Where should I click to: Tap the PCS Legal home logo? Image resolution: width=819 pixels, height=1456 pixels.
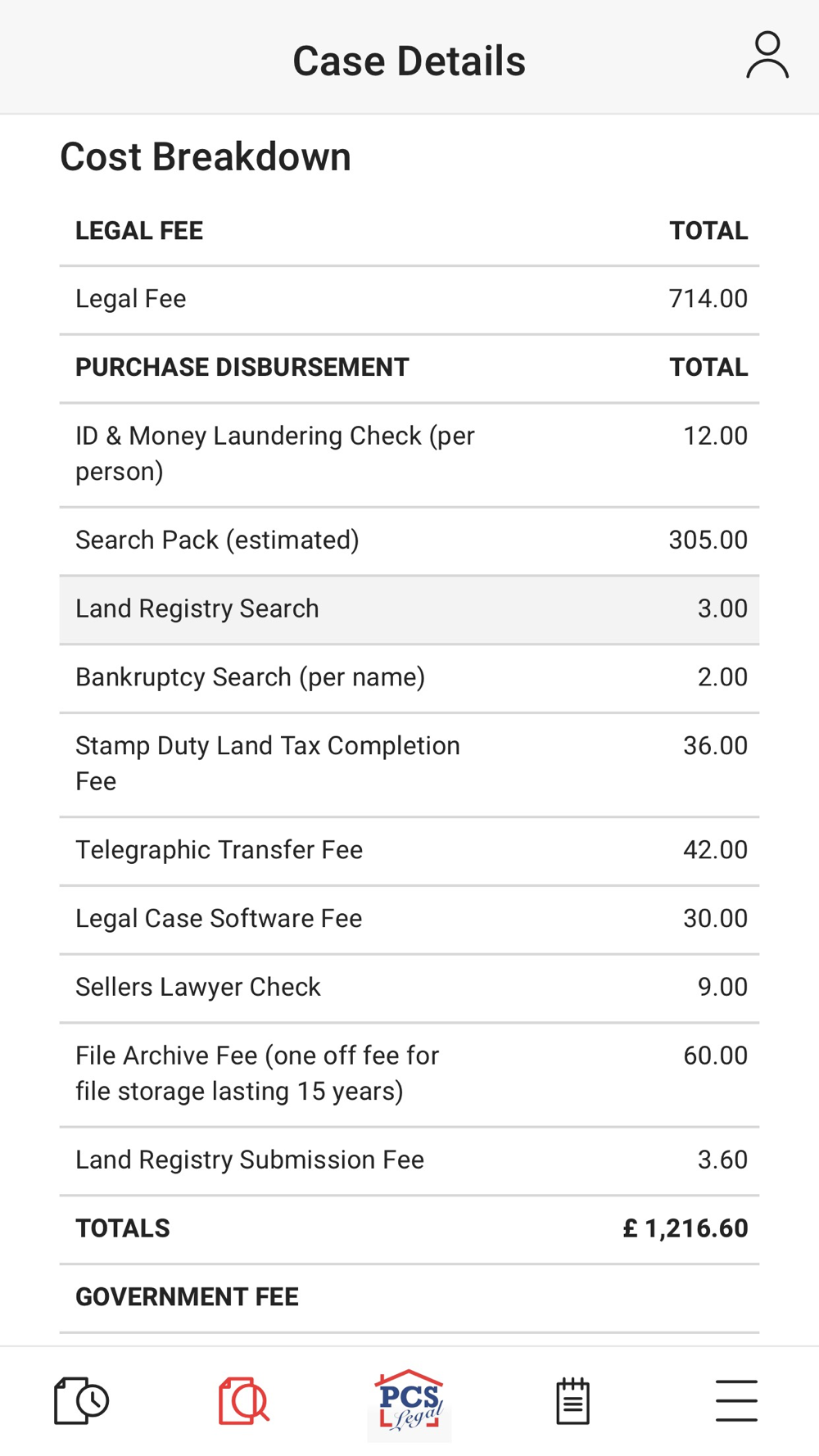point(409,1400)
